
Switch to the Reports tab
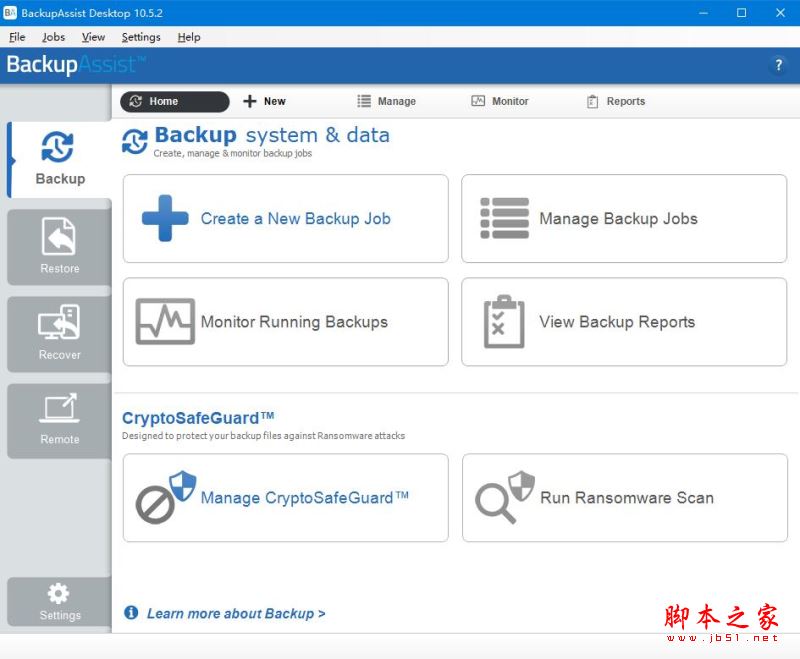coord(615,101)
